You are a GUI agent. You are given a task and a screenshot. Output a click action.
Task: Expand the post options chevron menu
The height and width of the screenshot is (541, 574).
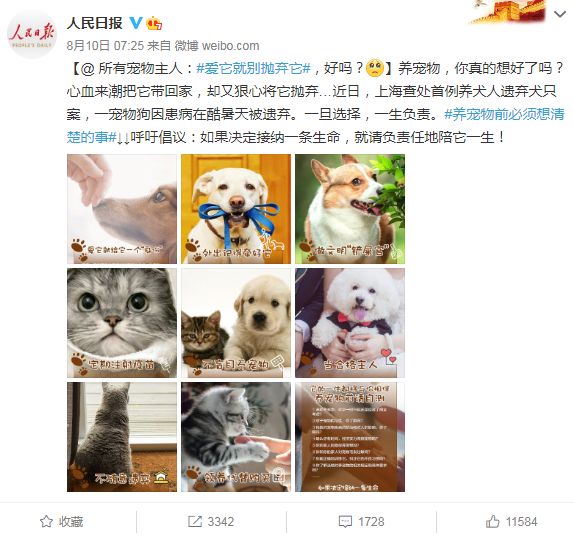click(560, 14)
